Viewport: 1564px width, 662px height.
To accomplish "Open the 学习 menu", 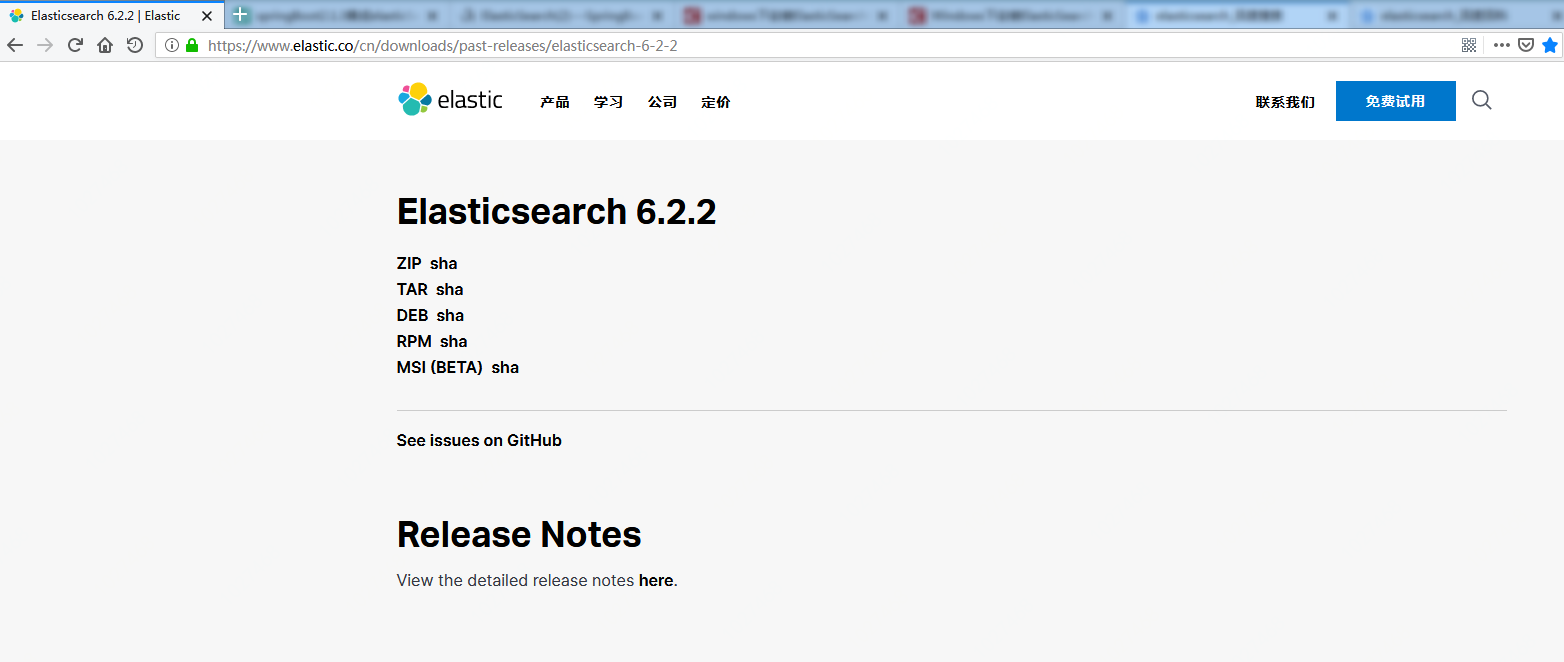I will tap(608, 102).
